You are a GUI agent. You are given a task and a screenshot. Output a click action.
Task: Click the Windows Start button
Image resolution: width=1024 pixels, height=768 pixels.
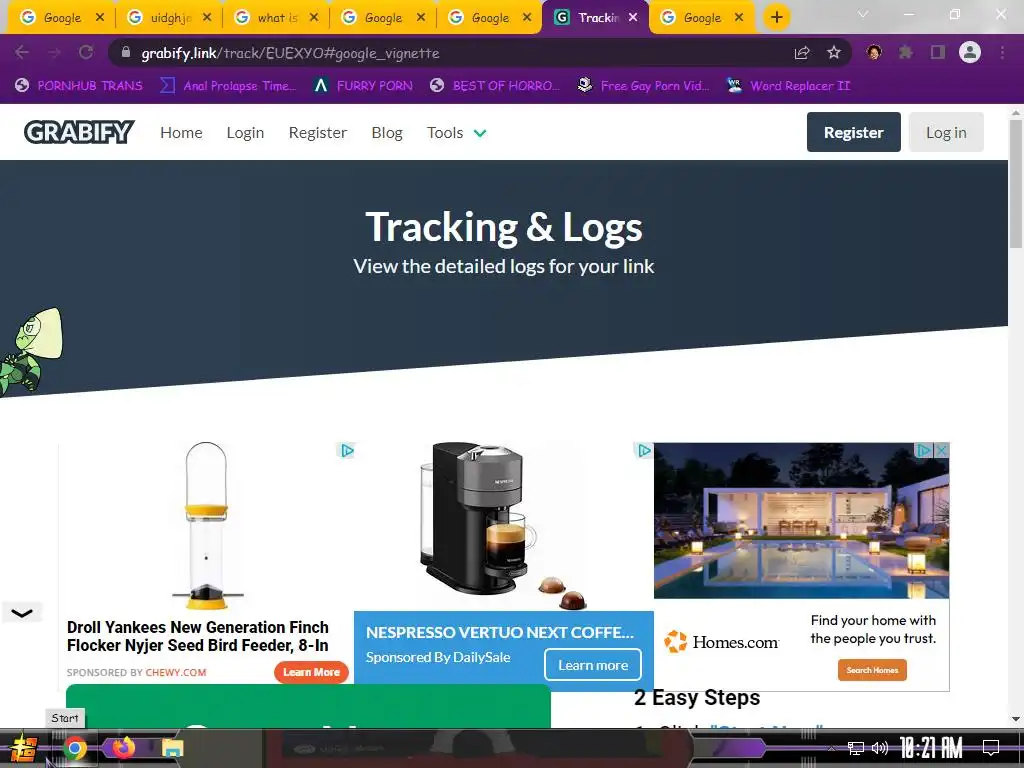pos(24,749)
